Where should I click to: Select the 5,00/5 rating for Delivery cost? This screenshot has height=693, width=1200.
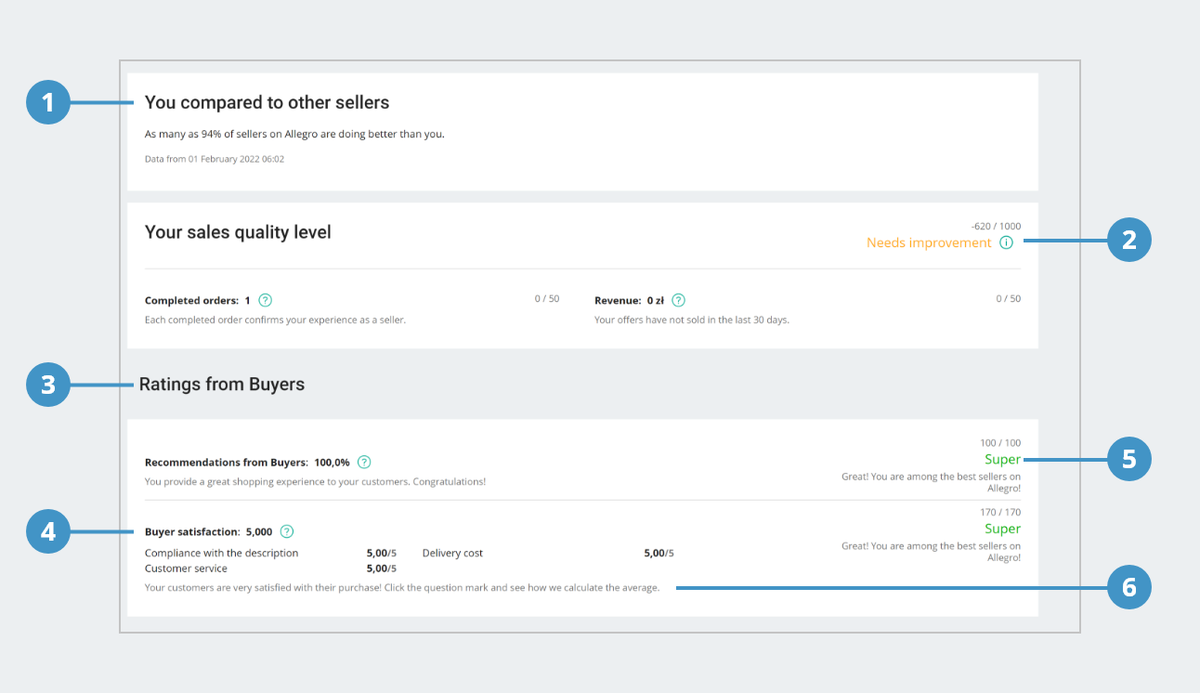[659, 553]
